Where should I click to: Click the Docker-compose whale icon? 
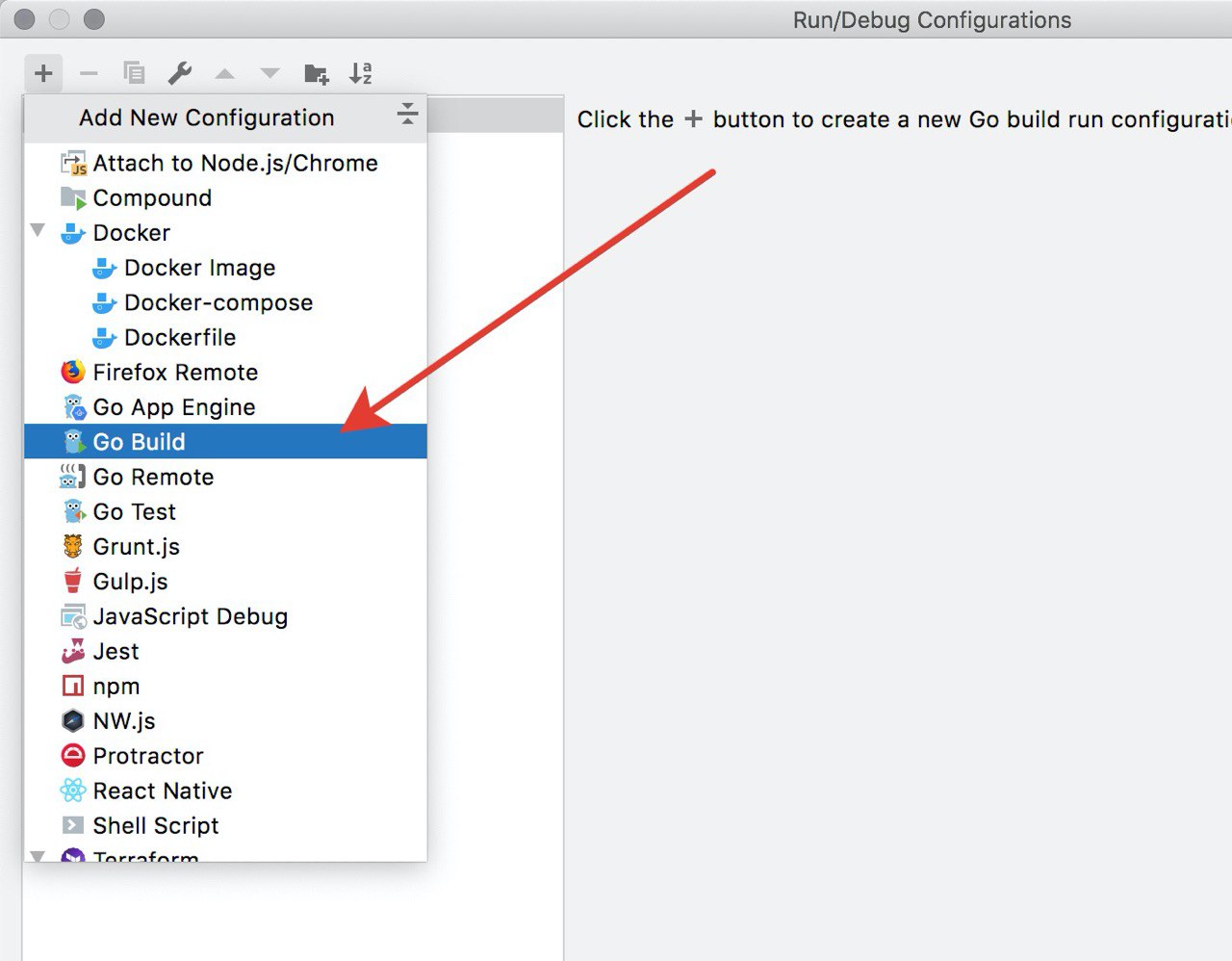point(104,302)
